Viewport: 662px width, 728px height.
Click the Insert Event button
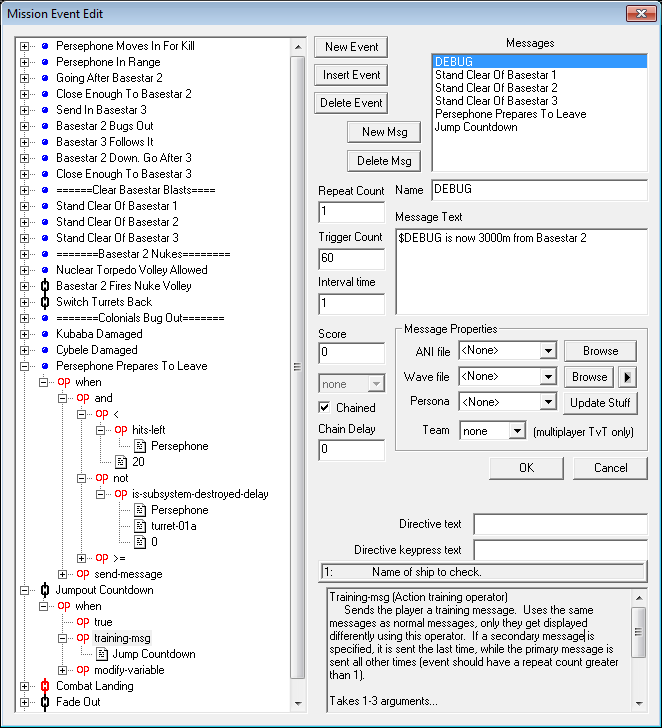pyautogui.click(x=351, y=75)
